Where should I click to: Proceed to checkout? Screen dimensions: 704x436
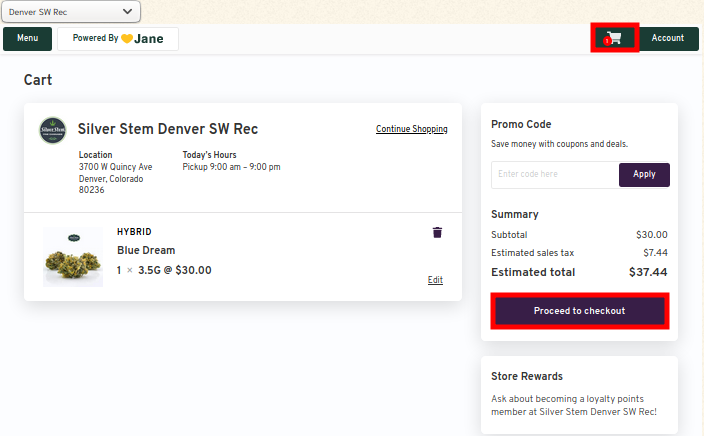[580, 311]
